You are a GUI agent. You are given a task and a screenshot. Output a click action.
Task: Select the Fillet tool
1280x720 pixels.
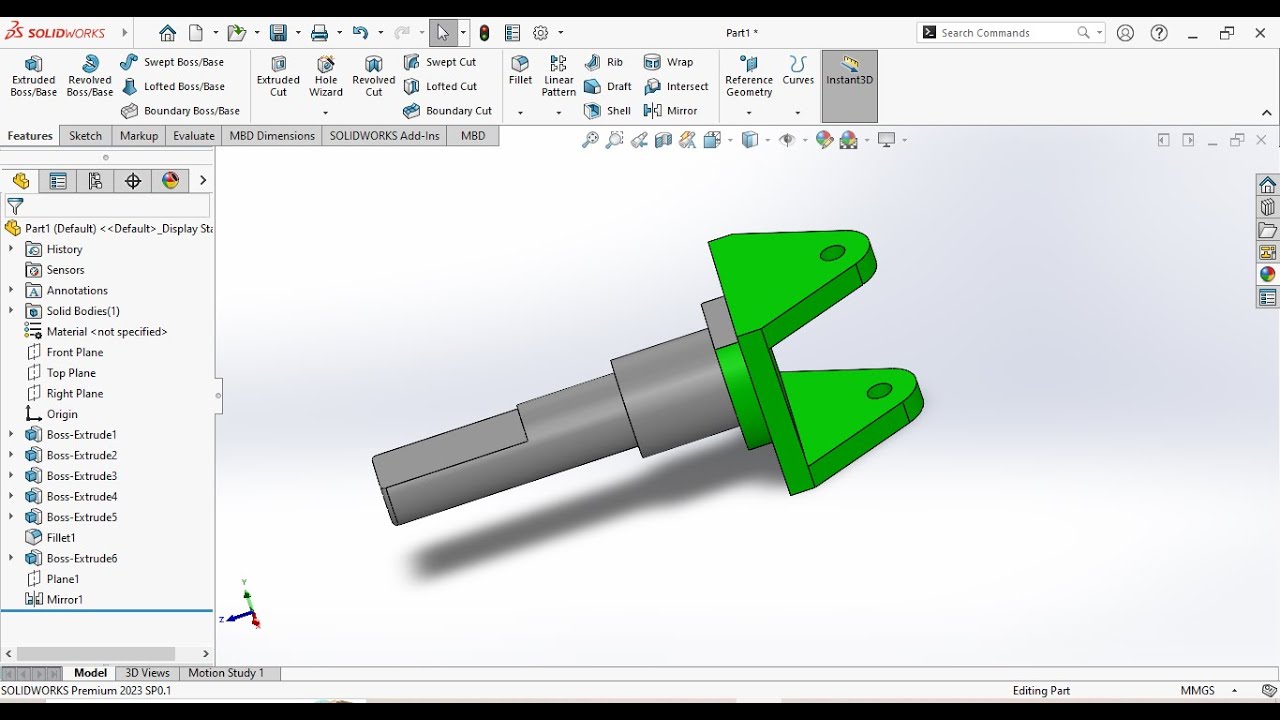tap(520, 69)
